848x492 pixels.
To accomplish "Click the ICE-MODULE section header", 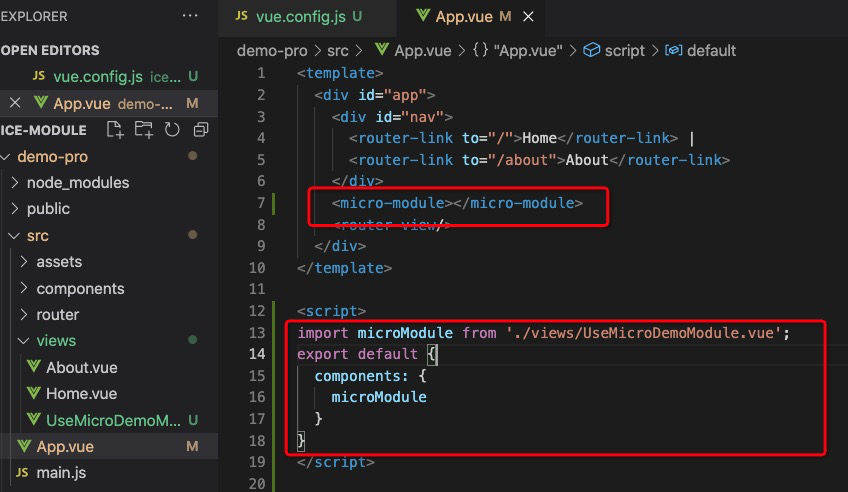I will point(43,130).
